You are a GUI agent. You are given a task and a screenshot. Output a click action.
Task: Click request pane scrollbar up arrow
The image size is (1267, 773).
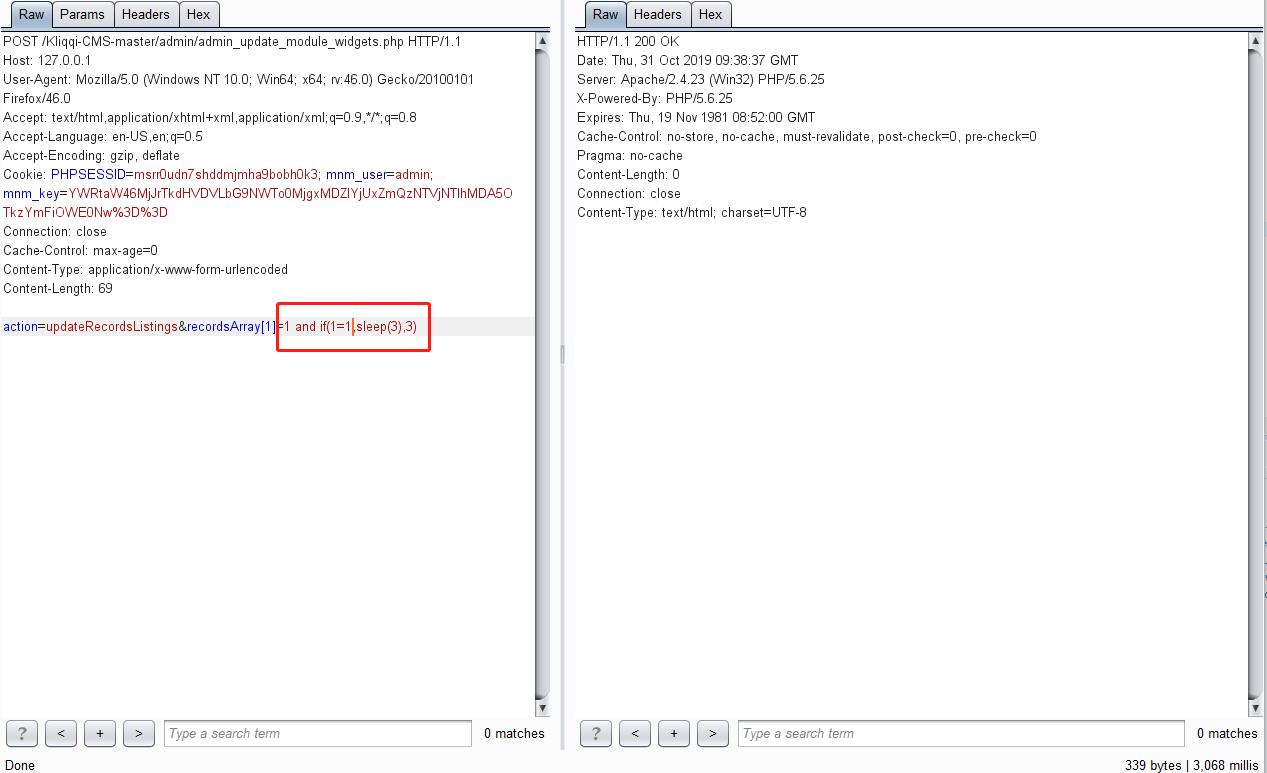point(542,41)
